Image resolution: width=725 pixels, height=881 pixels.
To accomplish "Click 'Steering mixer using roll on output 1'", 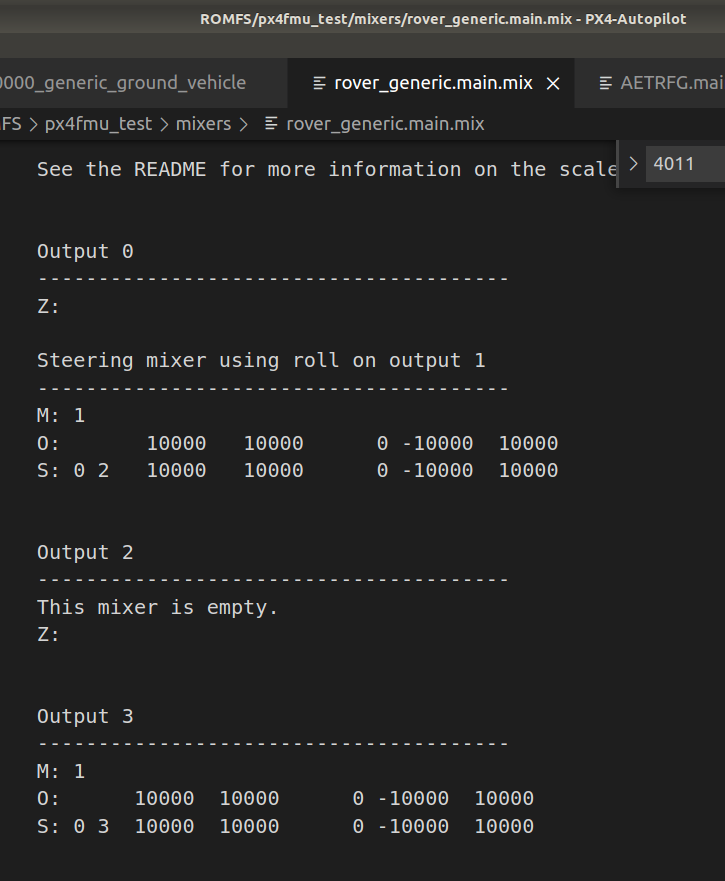I will click(261, 361).
